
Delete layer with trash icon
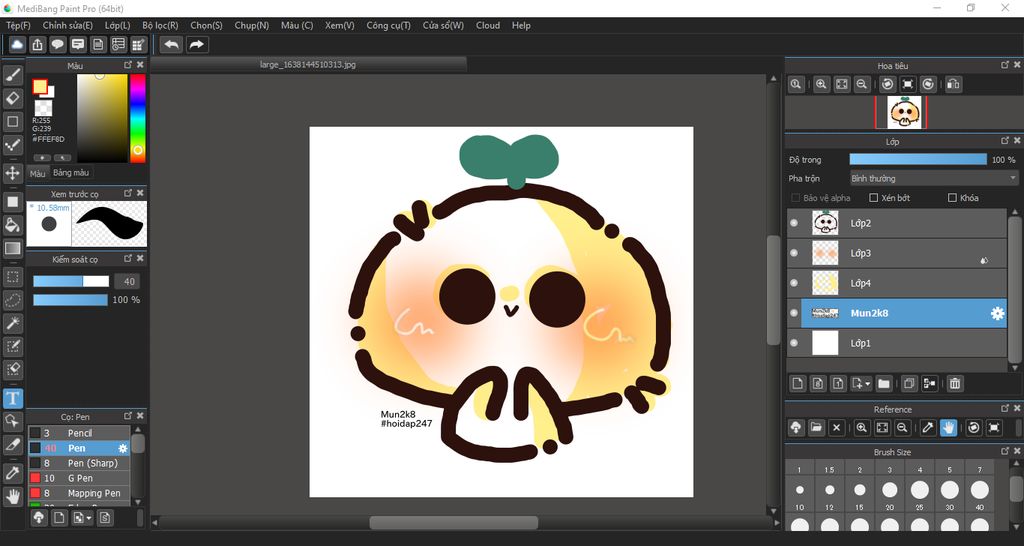pos(955,384)
